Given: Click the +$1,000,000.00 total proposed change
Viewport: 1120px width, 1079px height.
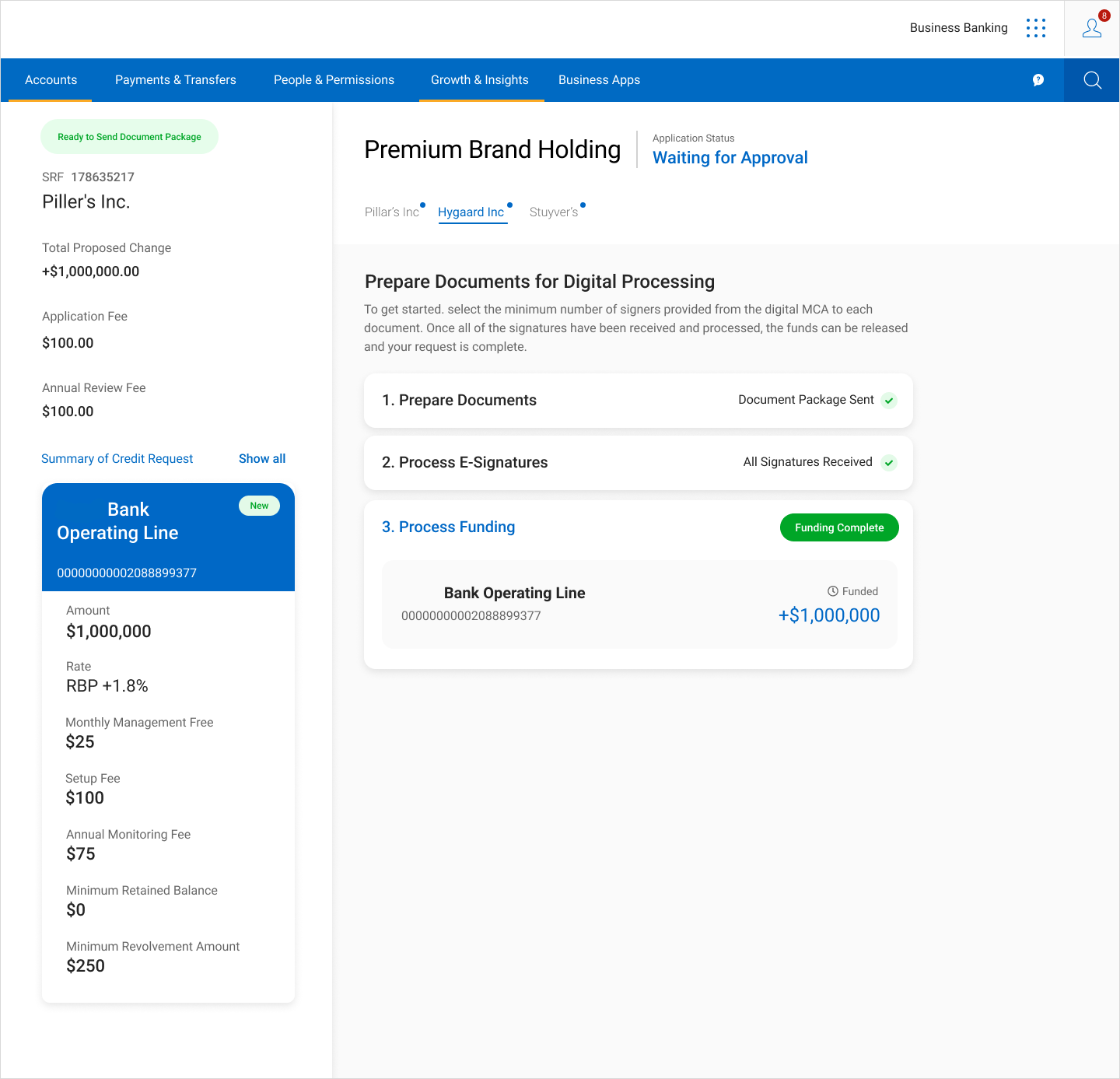Looking at the screenshot, I should 91,272.
